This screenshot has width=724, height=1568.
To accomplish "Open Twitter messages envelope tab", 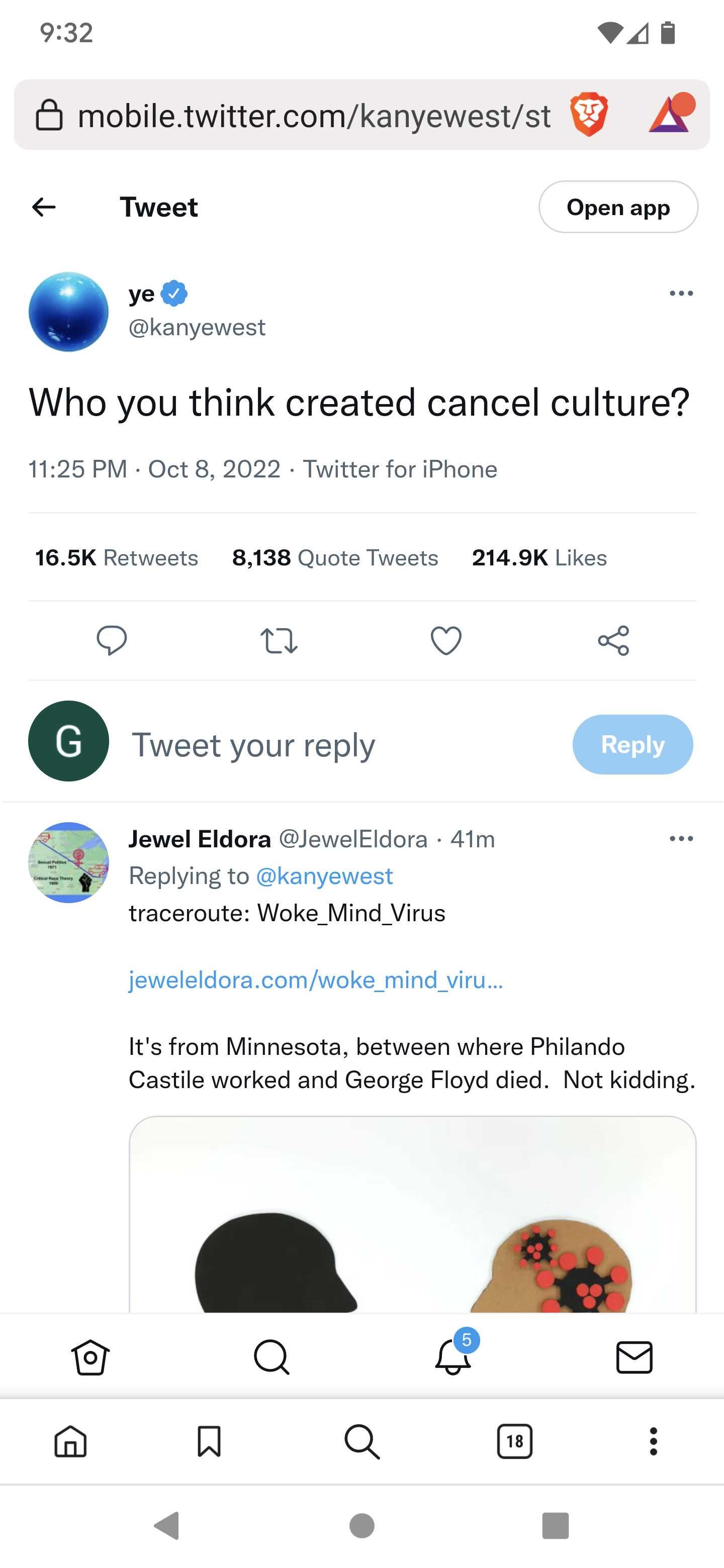I will tap(634, 1357).
